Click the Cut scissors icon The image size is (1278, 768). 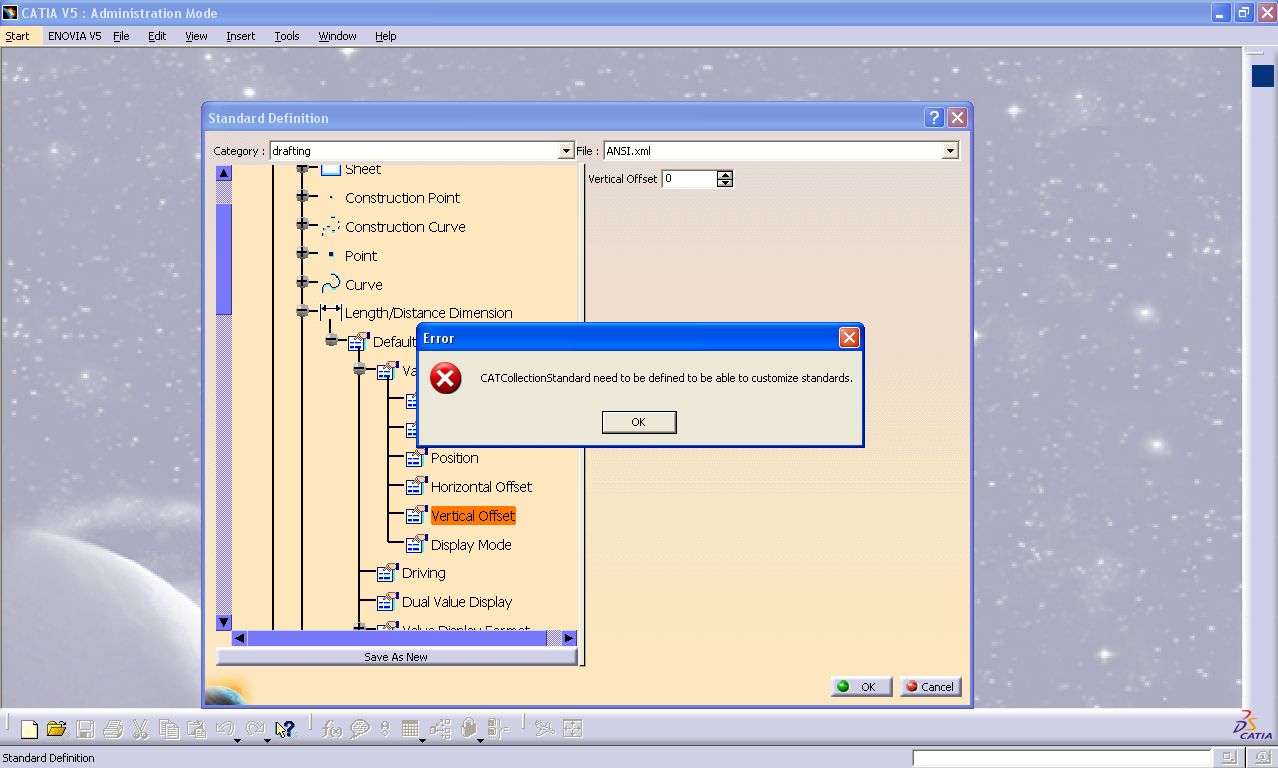[x=140, y=729]
